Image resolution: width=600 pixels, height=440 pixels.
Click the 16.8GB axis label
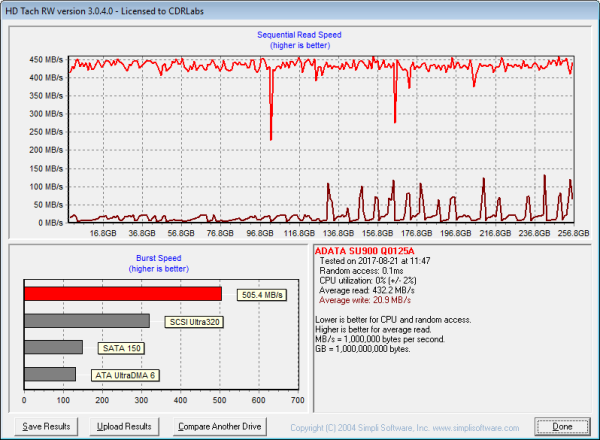(103, 233)
